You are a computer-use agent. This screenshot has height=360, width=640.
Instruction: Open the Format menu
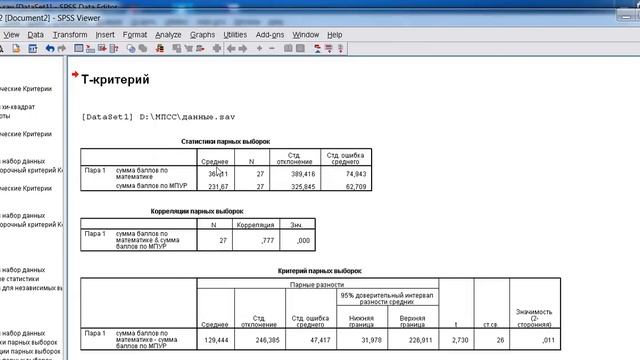[135, 35]
